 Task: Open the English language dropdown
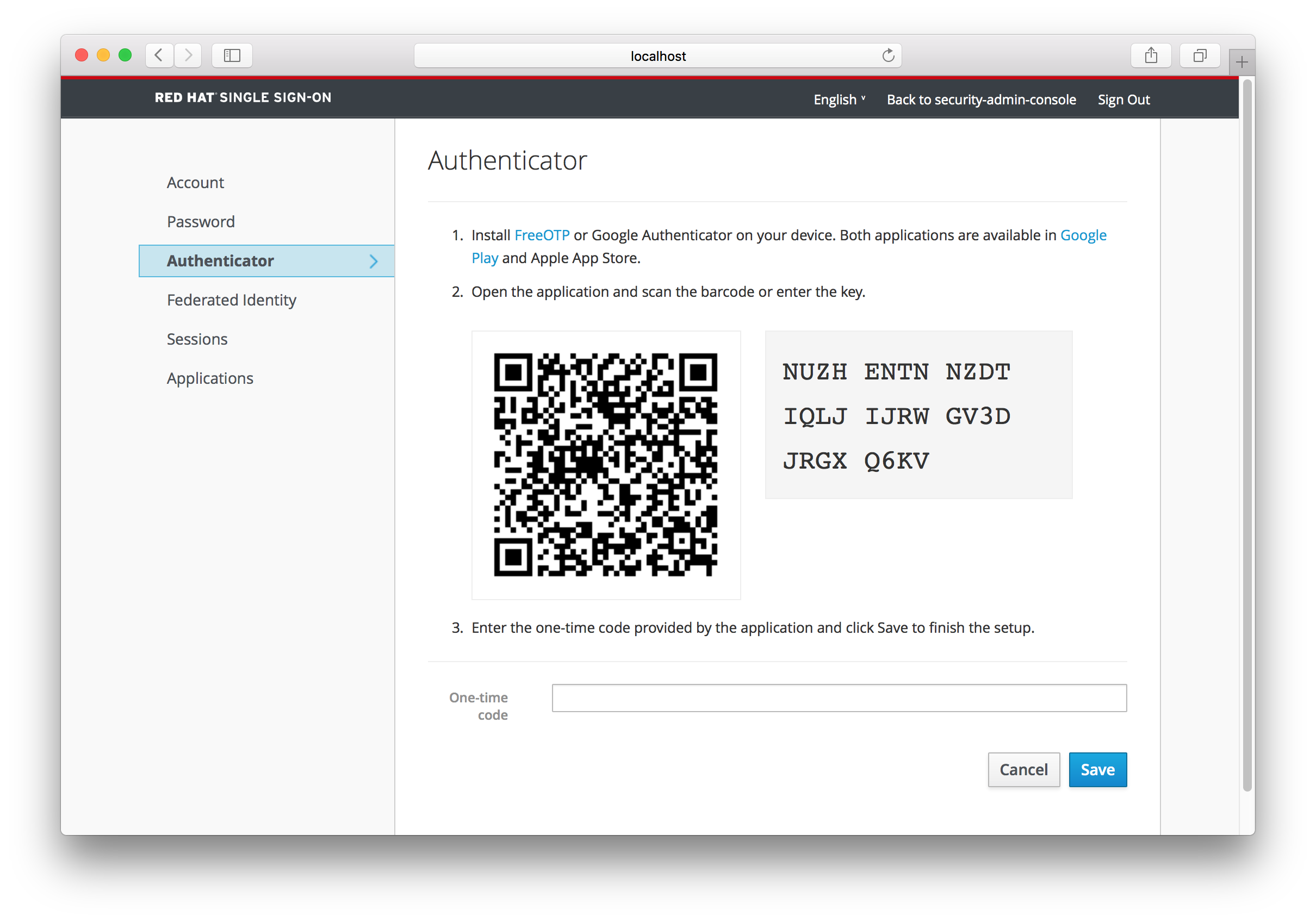tap(839, 99)
